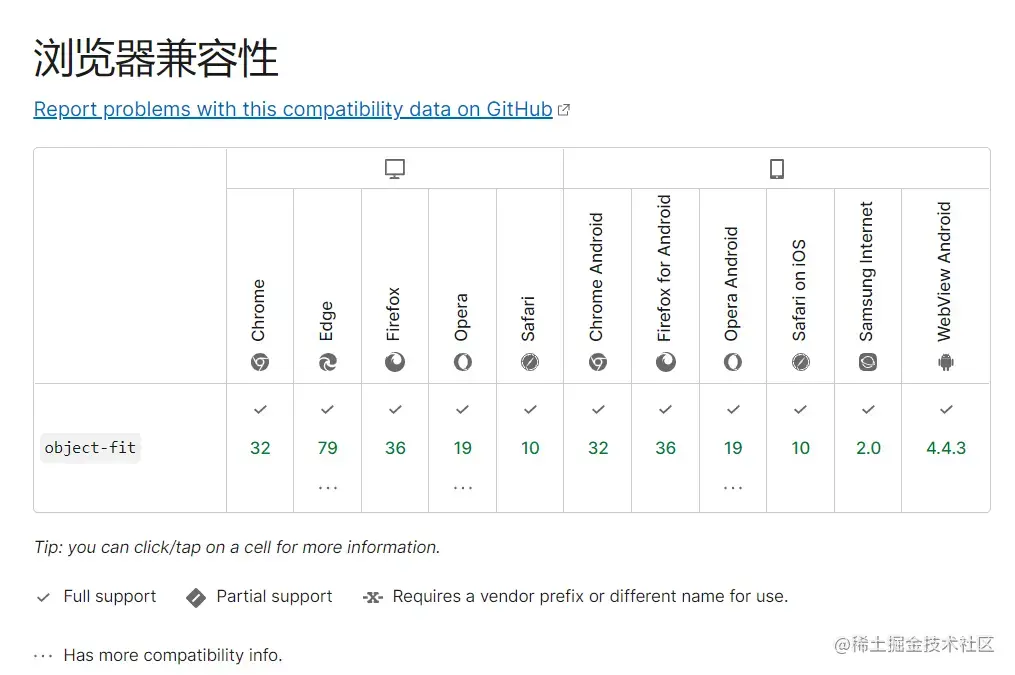
Task: Click the Edge browser logo icon
Action: point(328,363)
